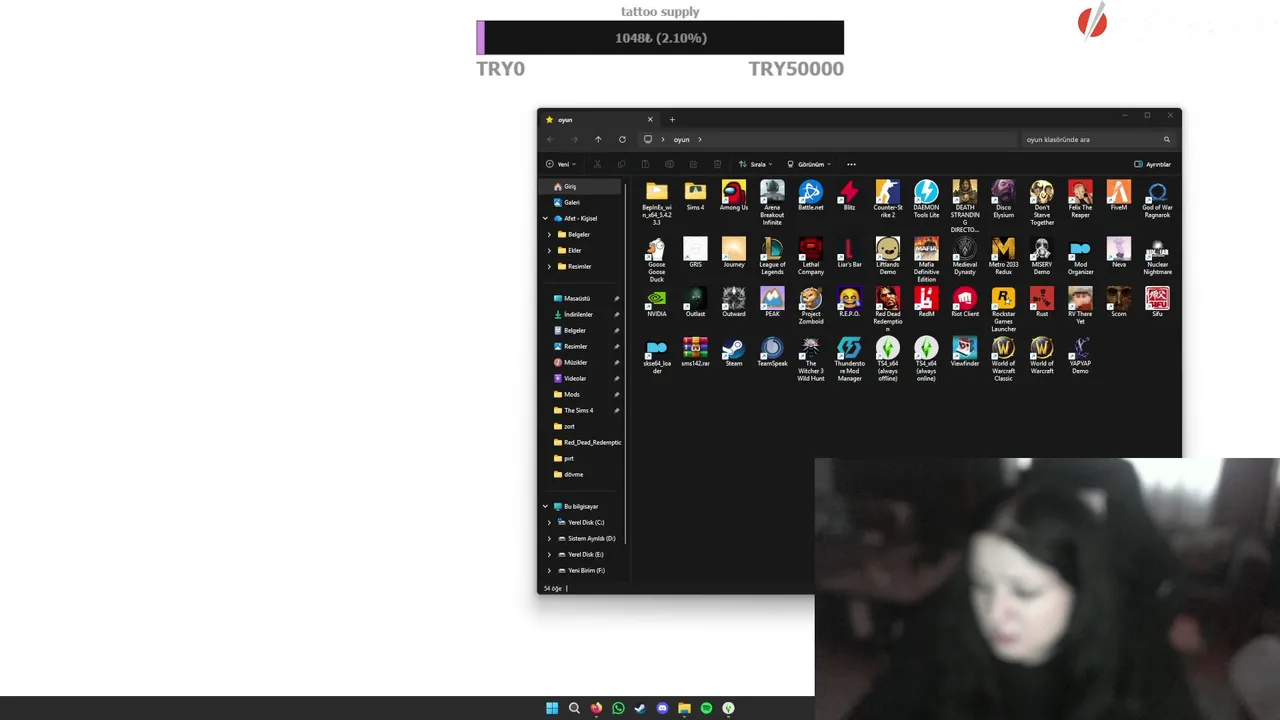Viewport: 1280px width, 720px height.
Task: Select the FiveM shortcut
Action: [x=1119, y=196]
